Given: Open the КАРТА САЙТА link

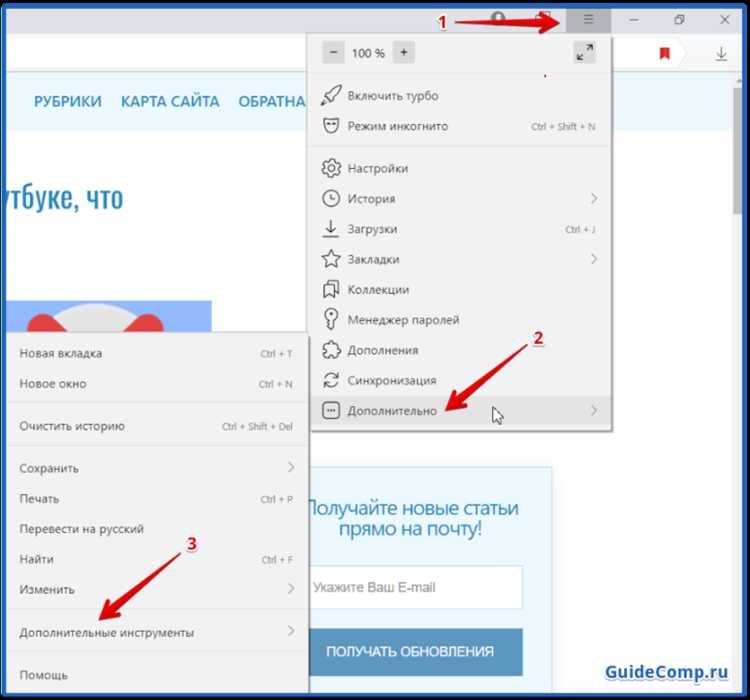Looking at the screenshot, I should point(170,101).
